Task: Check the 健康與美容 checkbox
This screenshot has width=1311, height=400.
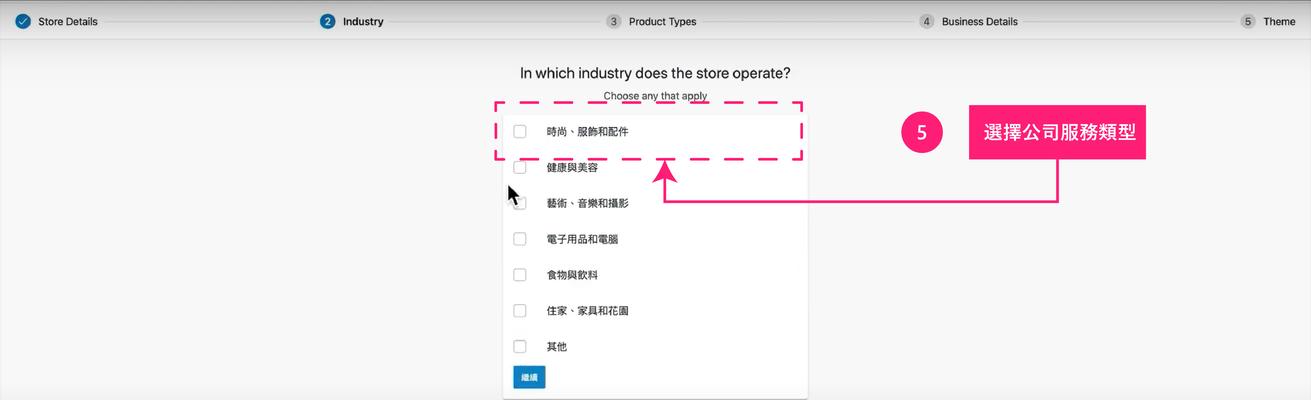Action: coord(520,167)
